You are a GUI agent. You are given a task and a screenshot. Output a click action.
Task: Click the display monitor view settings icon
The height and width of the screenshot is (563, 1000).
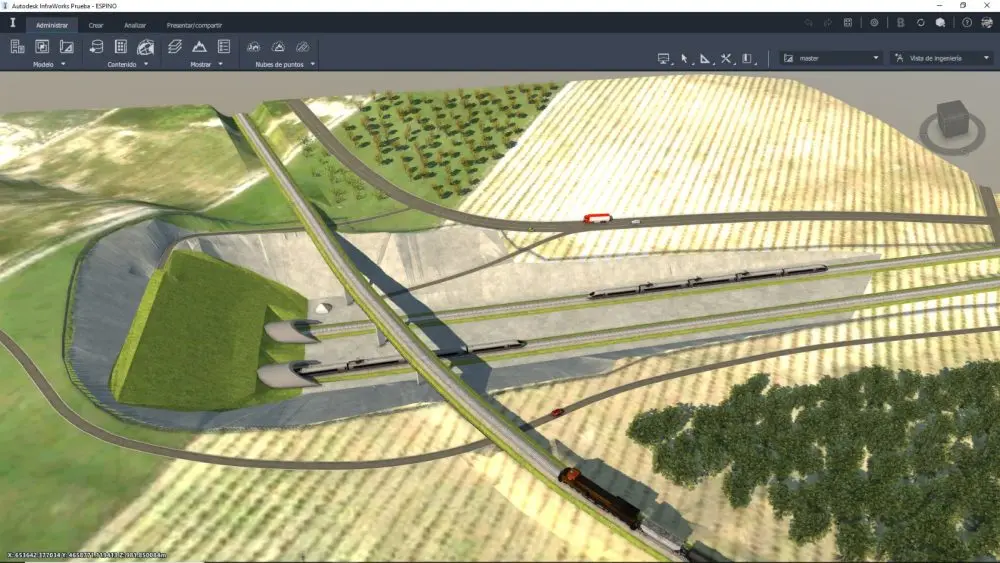663,58
